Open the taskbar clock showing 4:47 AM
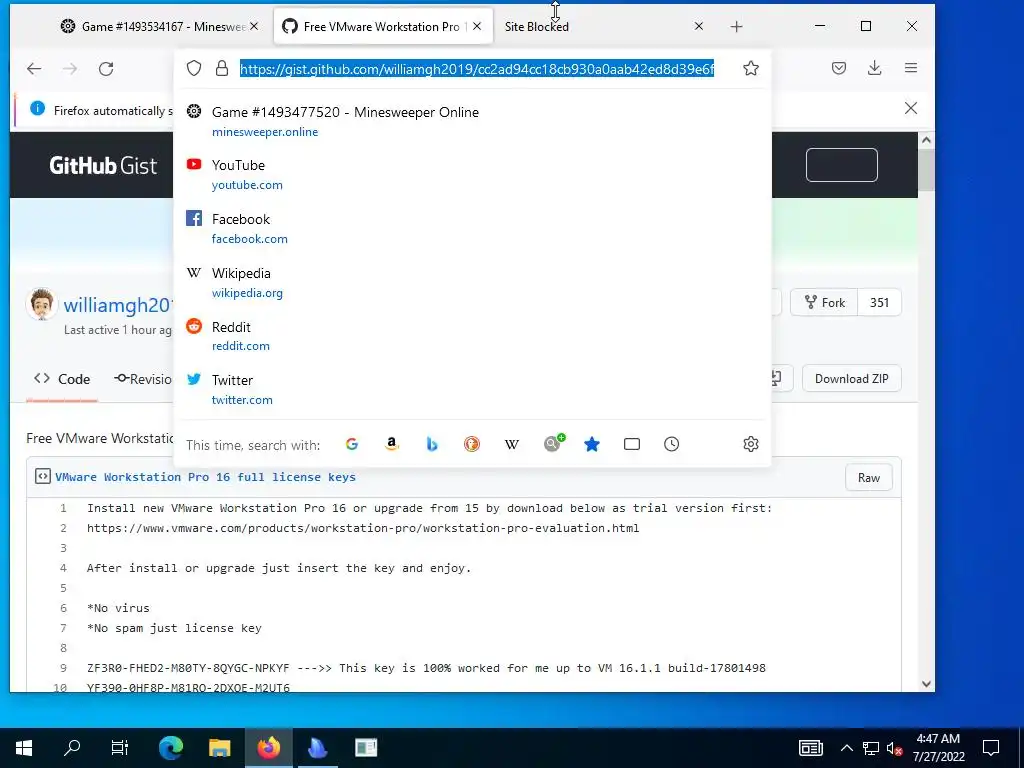Screen dimensions: 1024x768 pyautogui.click(x=938, y=748)
